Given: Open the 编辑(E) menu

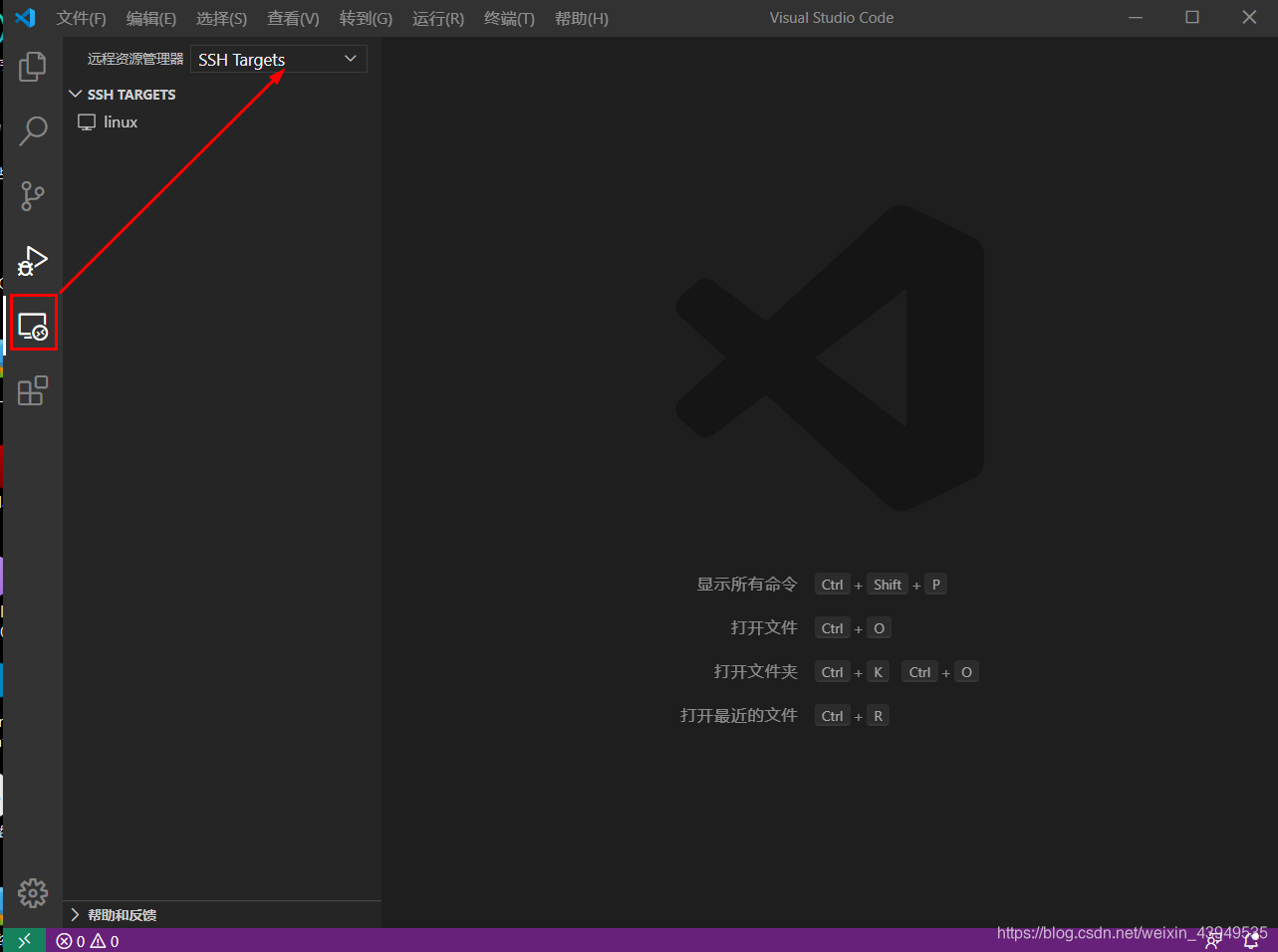Looking at the screenshot, I should 151,18.
